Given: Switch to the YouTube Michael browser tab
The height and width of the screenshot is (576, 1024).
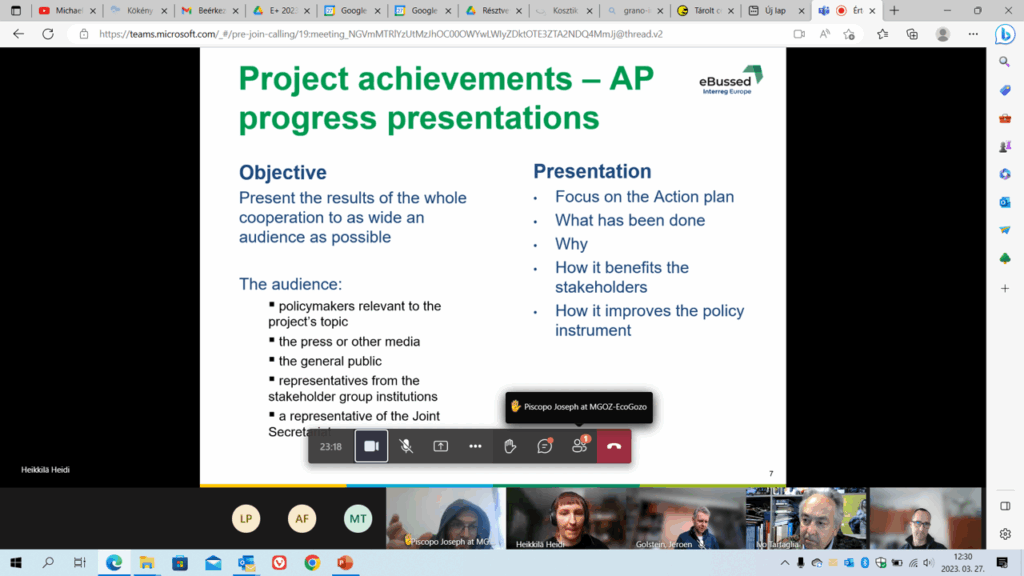Looking at the screenshot, I should tap(59, 11).
